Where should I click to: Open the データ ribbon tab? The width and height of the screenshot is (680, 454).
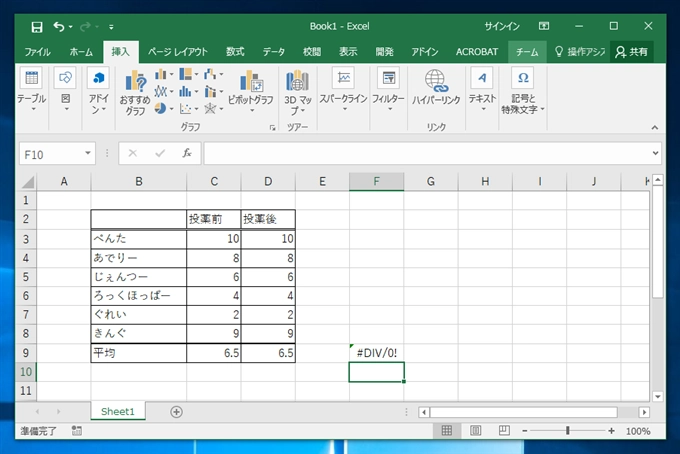tap(274, 52)
